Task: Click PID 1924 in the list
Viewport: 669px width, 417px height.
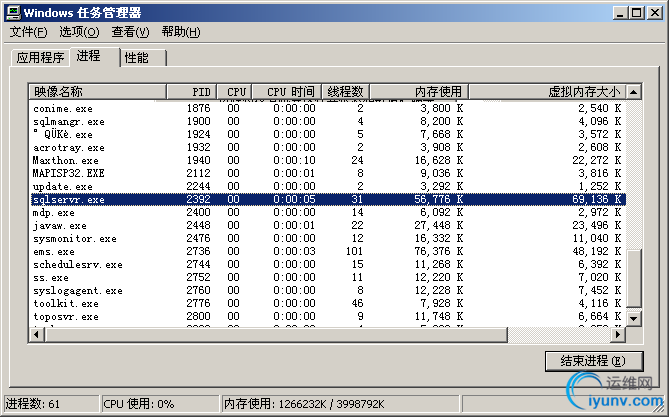Action: tap(198, 134)
